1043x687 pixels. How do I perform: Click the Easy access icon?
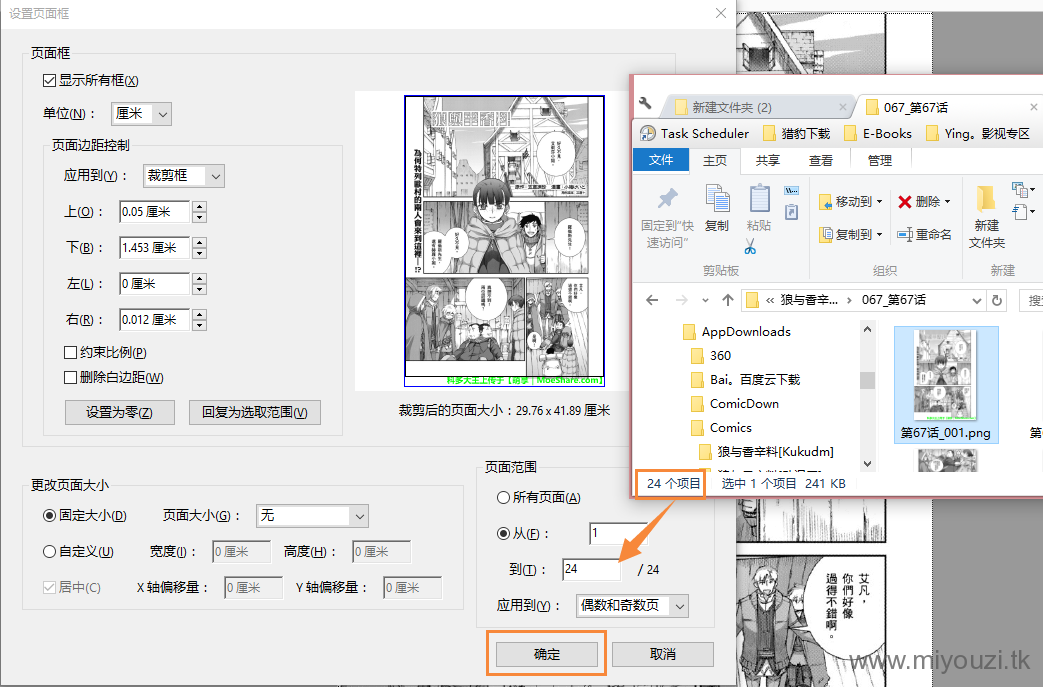pos(1019,212)
